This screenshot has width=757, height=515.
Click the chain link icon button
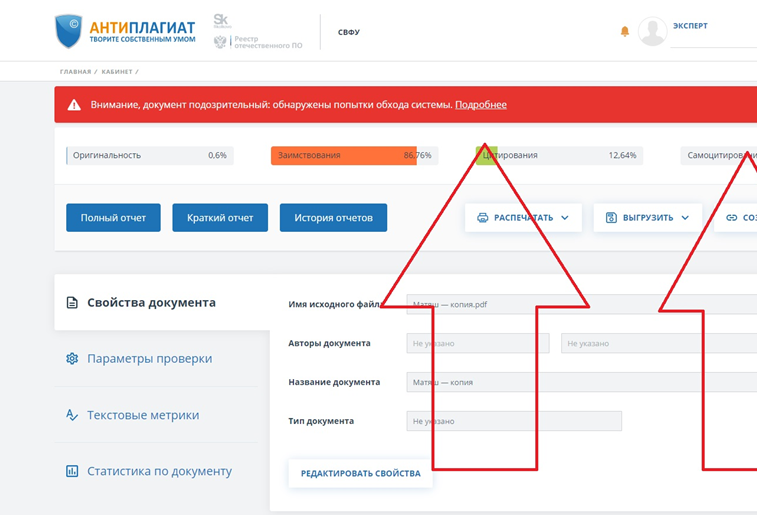pos(732,218)
